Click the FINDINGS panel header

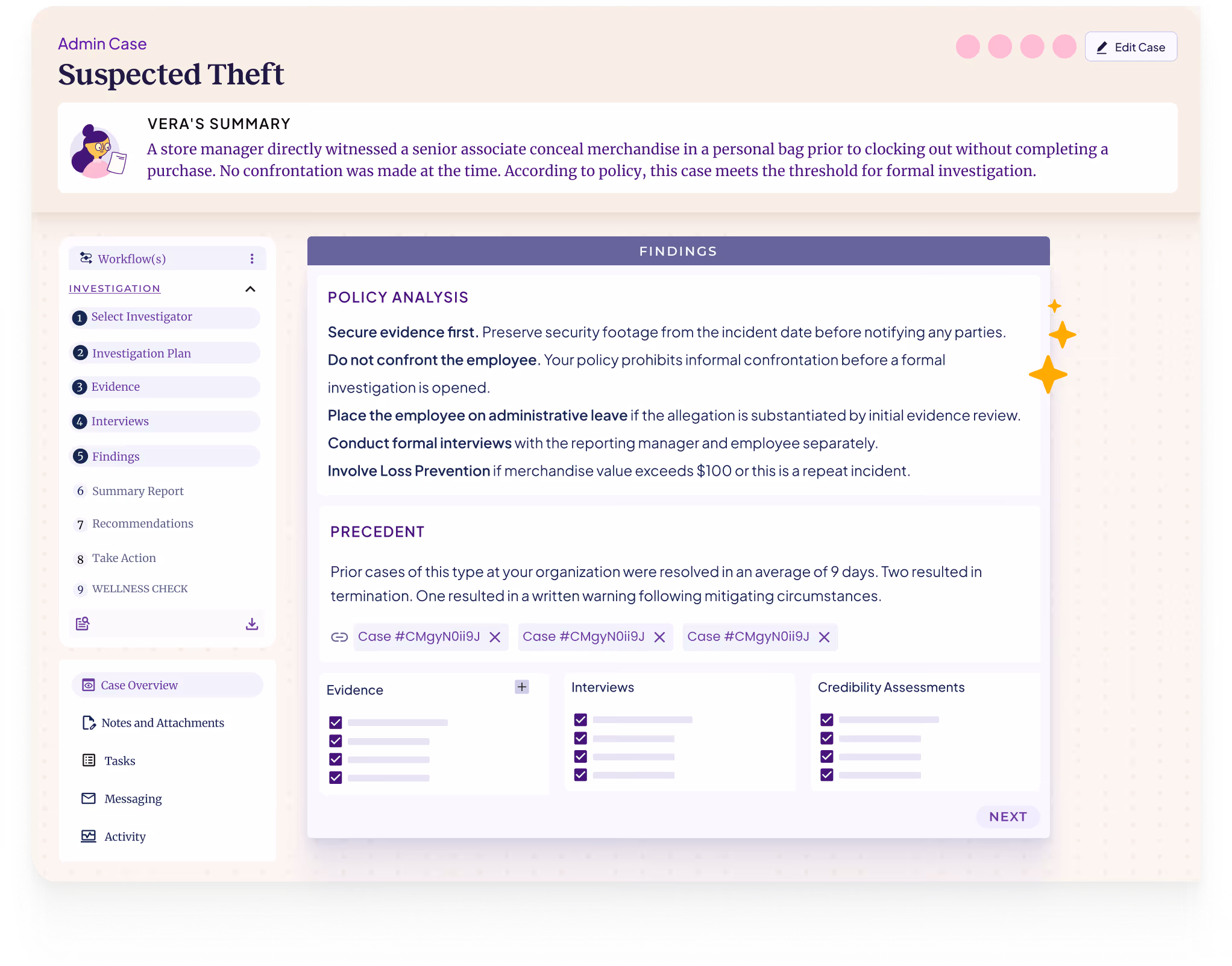tap(678, 251)
